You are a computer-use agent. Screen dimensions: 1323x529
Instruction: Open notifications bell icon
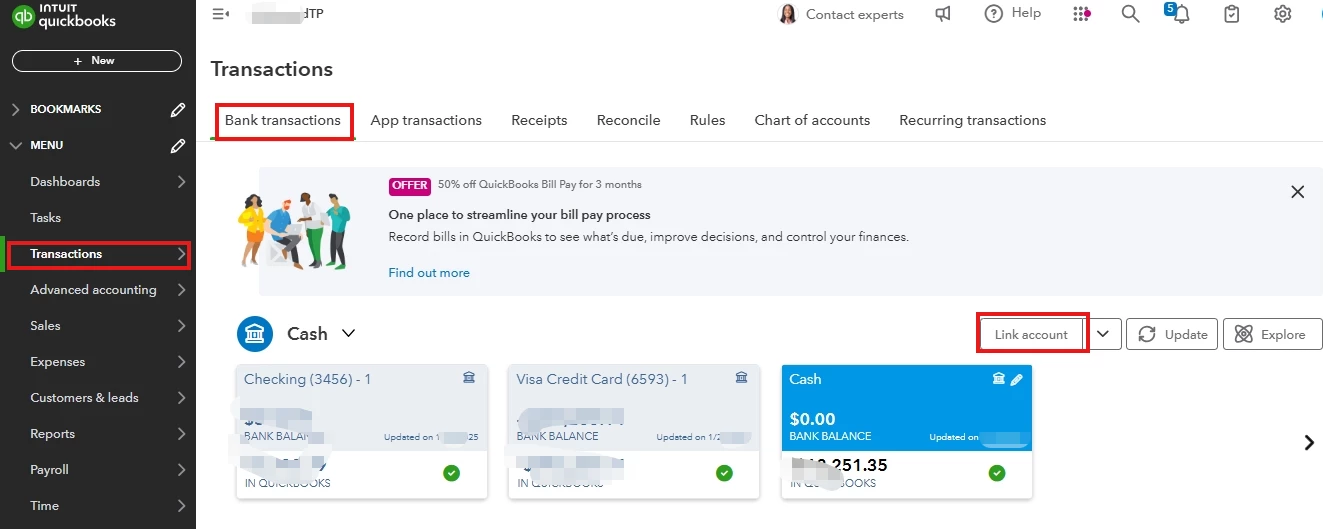pyautogui.click(x=1180, y=14)
